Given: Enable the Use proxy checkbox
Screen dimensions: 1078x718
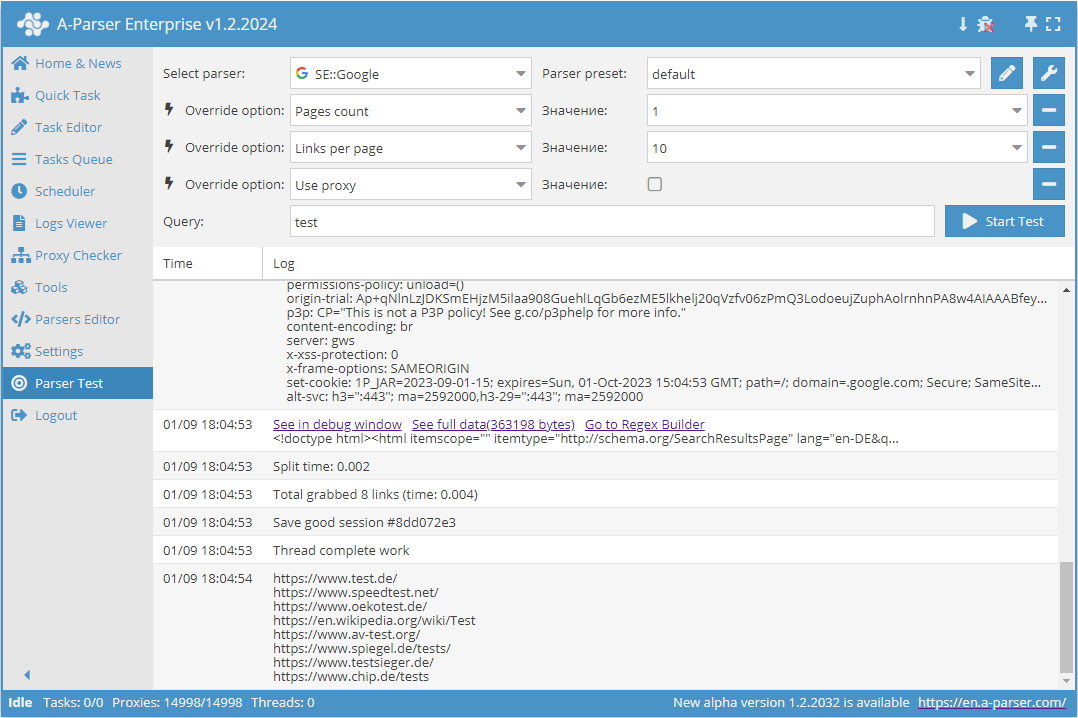Looking at the screenshot, I should click(x=655, y=184).
